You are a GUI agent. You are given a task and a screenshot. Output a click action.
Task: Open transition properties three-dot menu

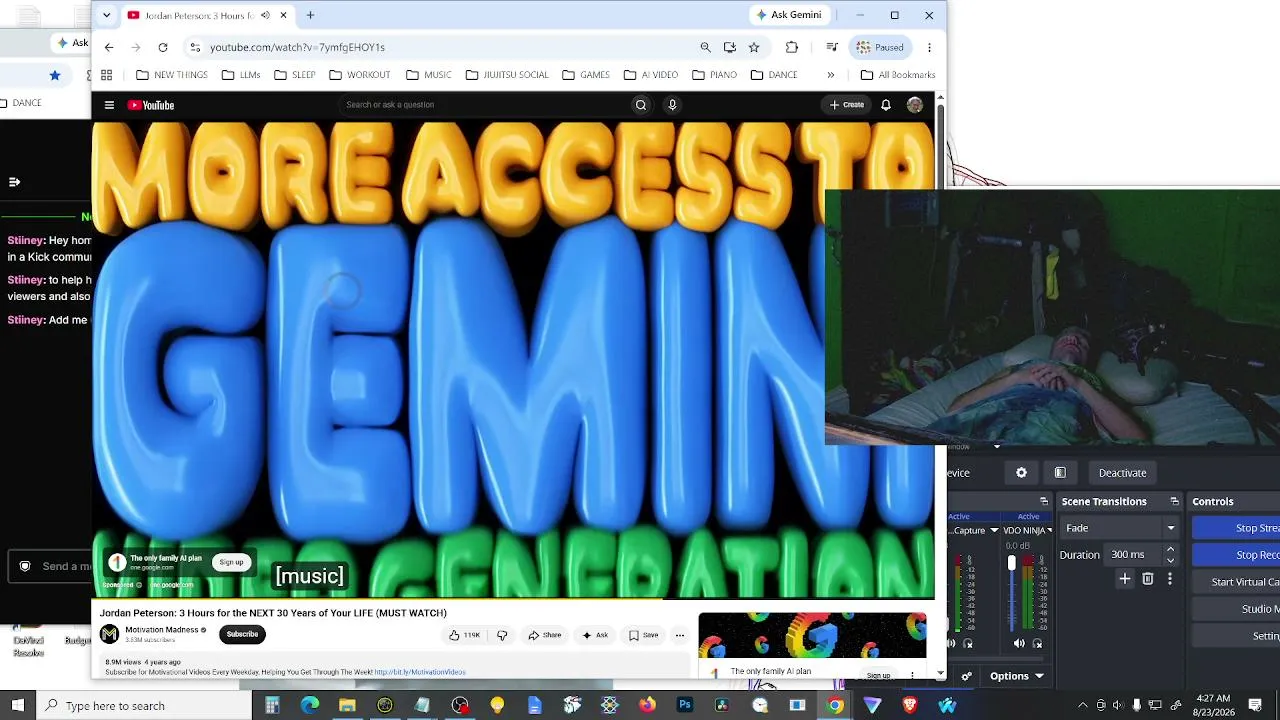pyautogui.click(x=1170, y=579)
